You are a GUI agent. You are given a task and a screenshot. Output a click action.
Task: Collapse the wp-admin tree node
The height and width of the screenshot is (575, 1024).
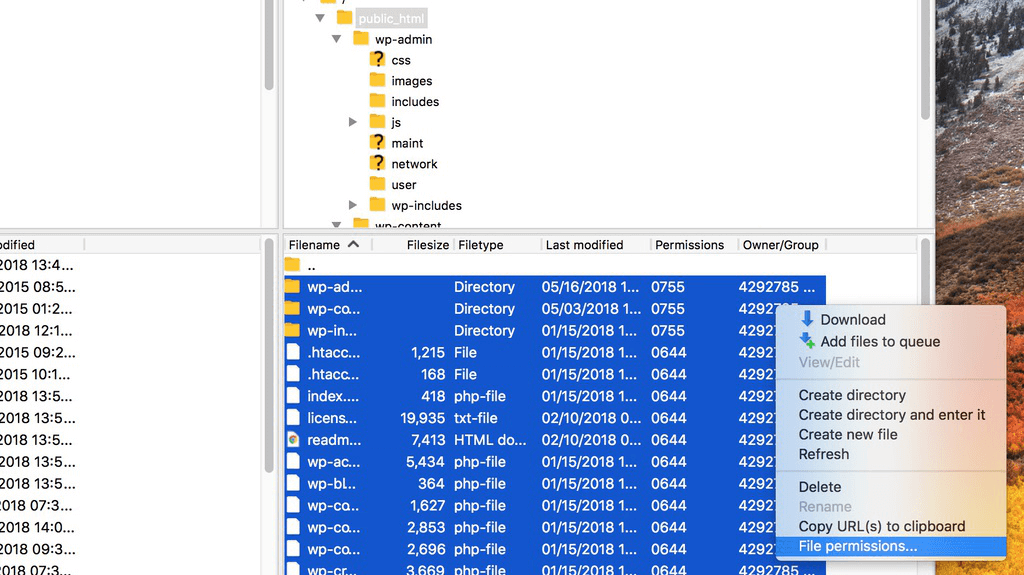point(336,39)
